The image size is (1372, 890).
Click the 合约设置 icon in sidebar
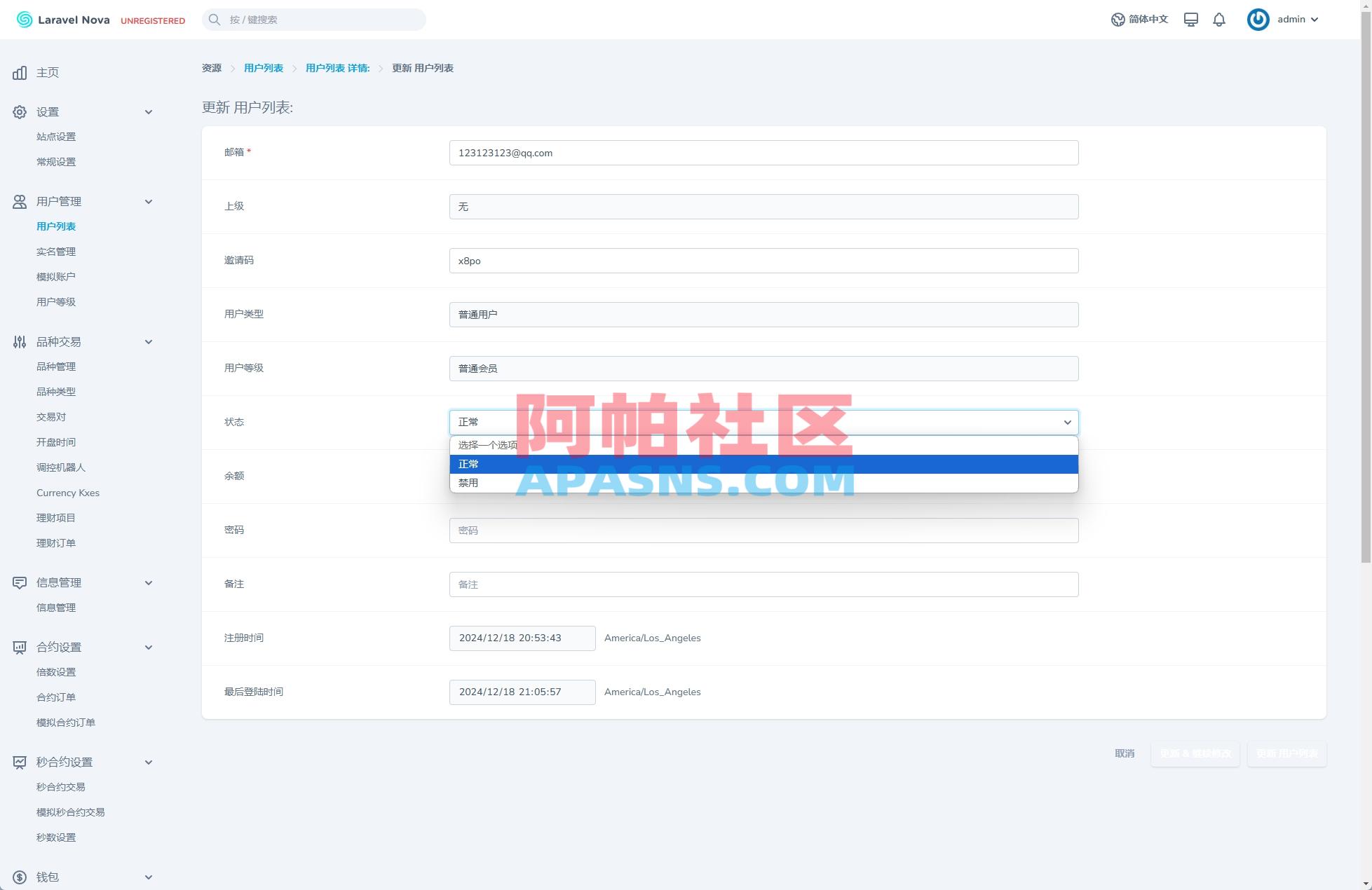19,647
